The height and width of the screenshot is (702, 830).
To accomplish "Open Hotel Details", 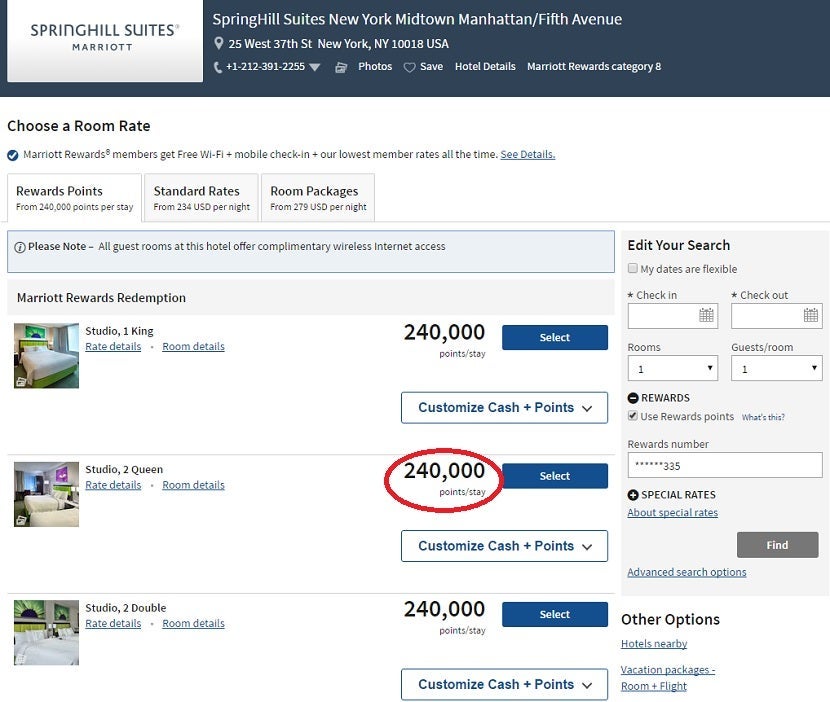I will [x=485, y=66].
